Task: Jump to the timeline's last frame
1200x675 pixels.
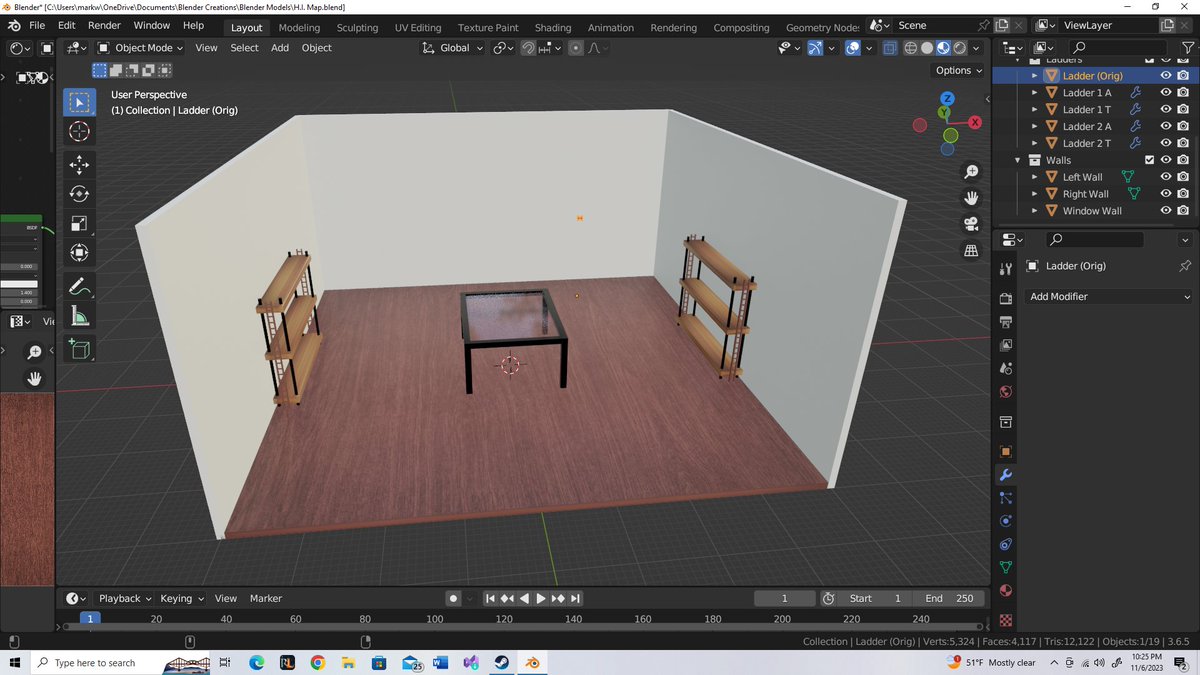Action: (576, 598)
